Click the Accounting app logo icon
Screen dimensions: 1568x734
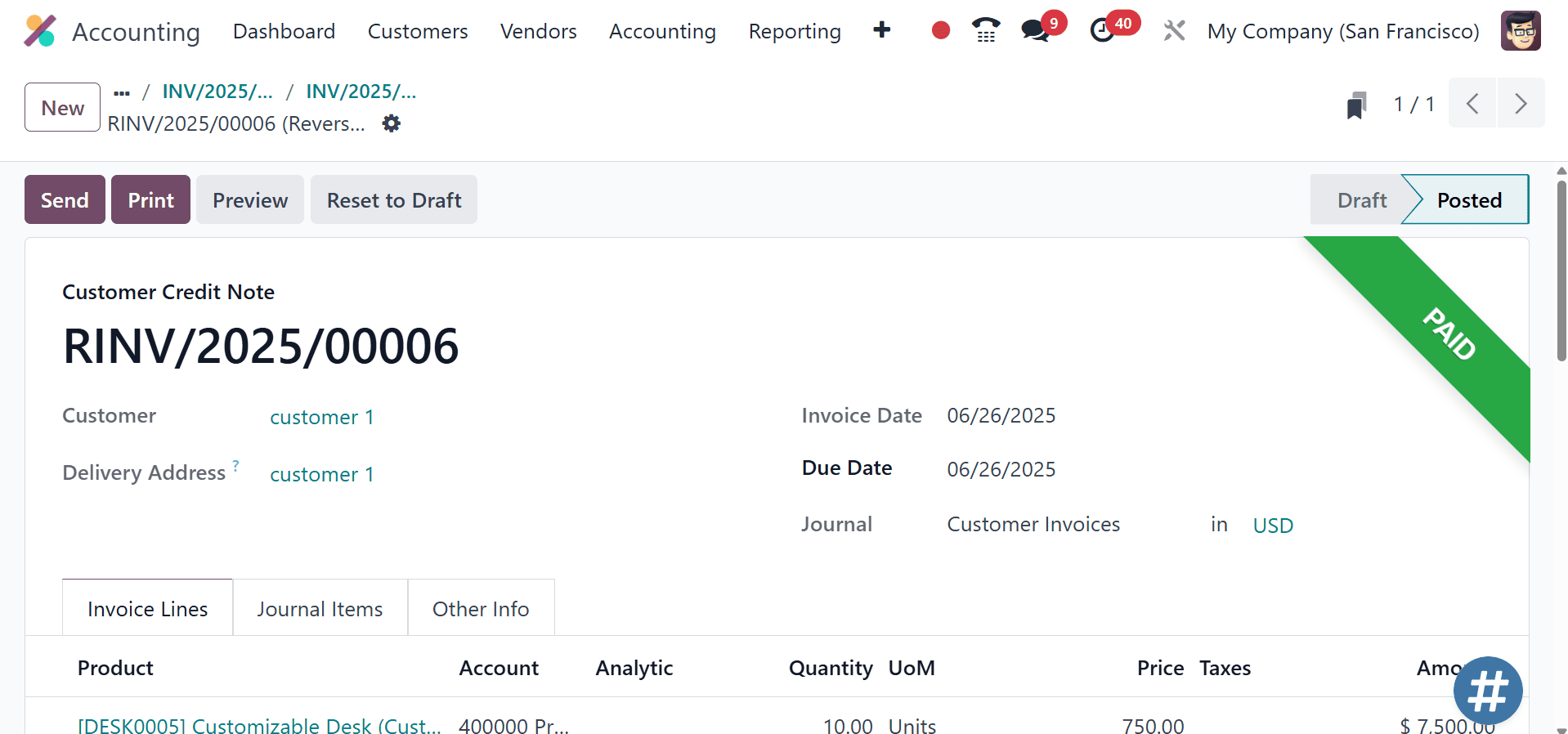pos(39,31)
